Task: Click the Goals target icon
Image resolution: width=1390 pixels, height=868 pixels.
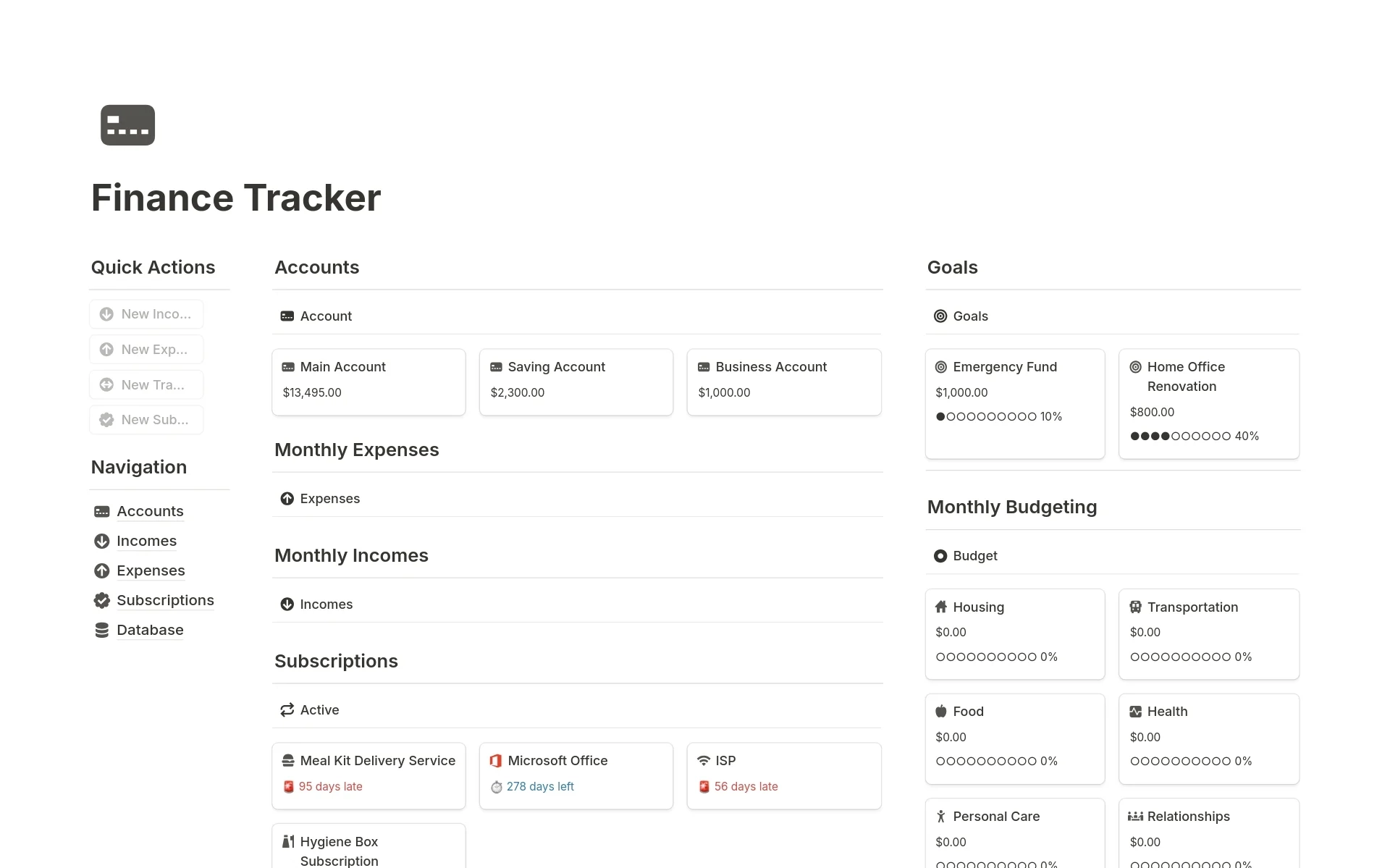Action: click(940, 316)
